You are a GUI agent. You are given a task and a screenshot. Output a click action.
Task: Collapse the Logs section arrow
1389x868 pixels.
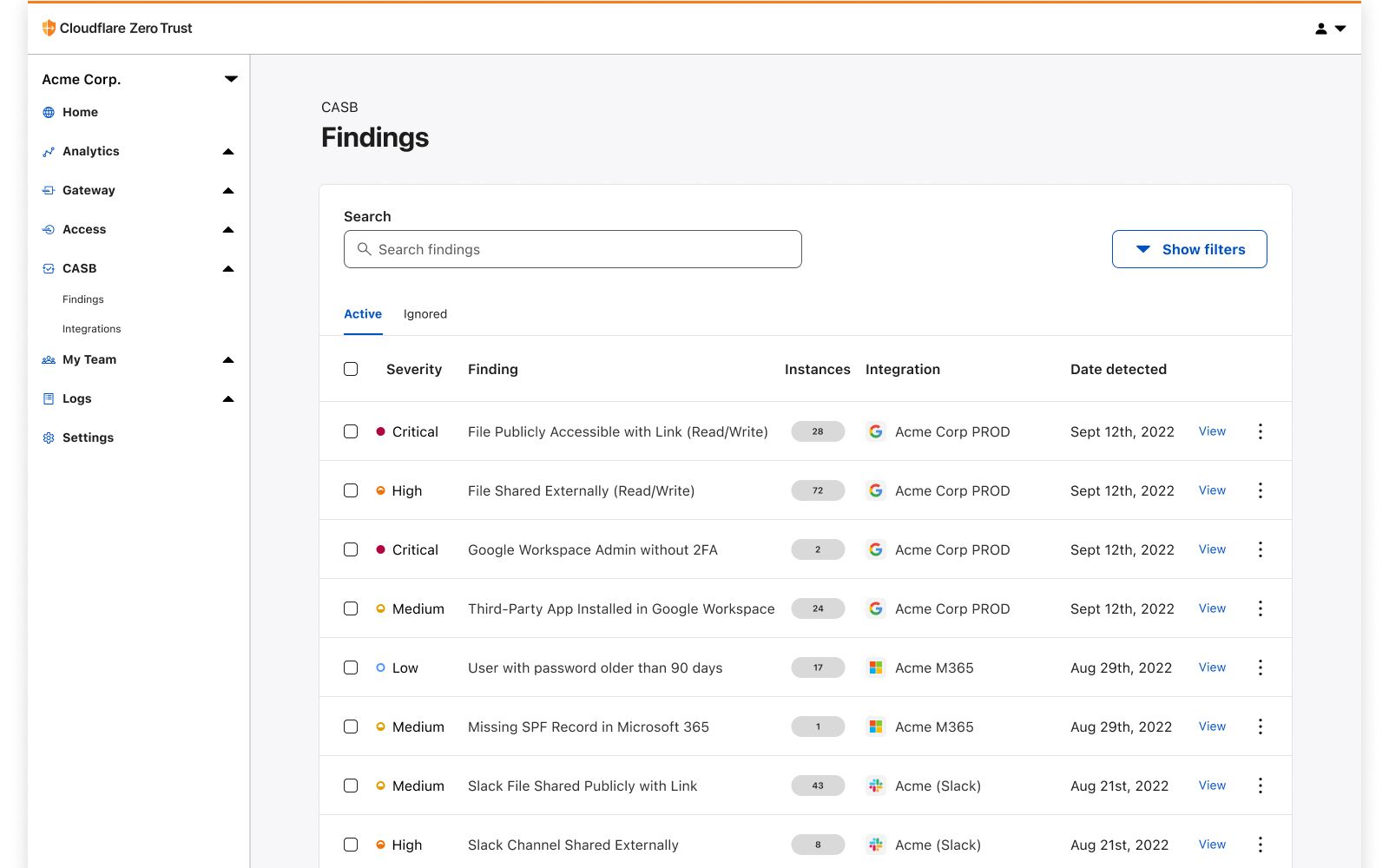pyautogui.click(x=228, y=398)
